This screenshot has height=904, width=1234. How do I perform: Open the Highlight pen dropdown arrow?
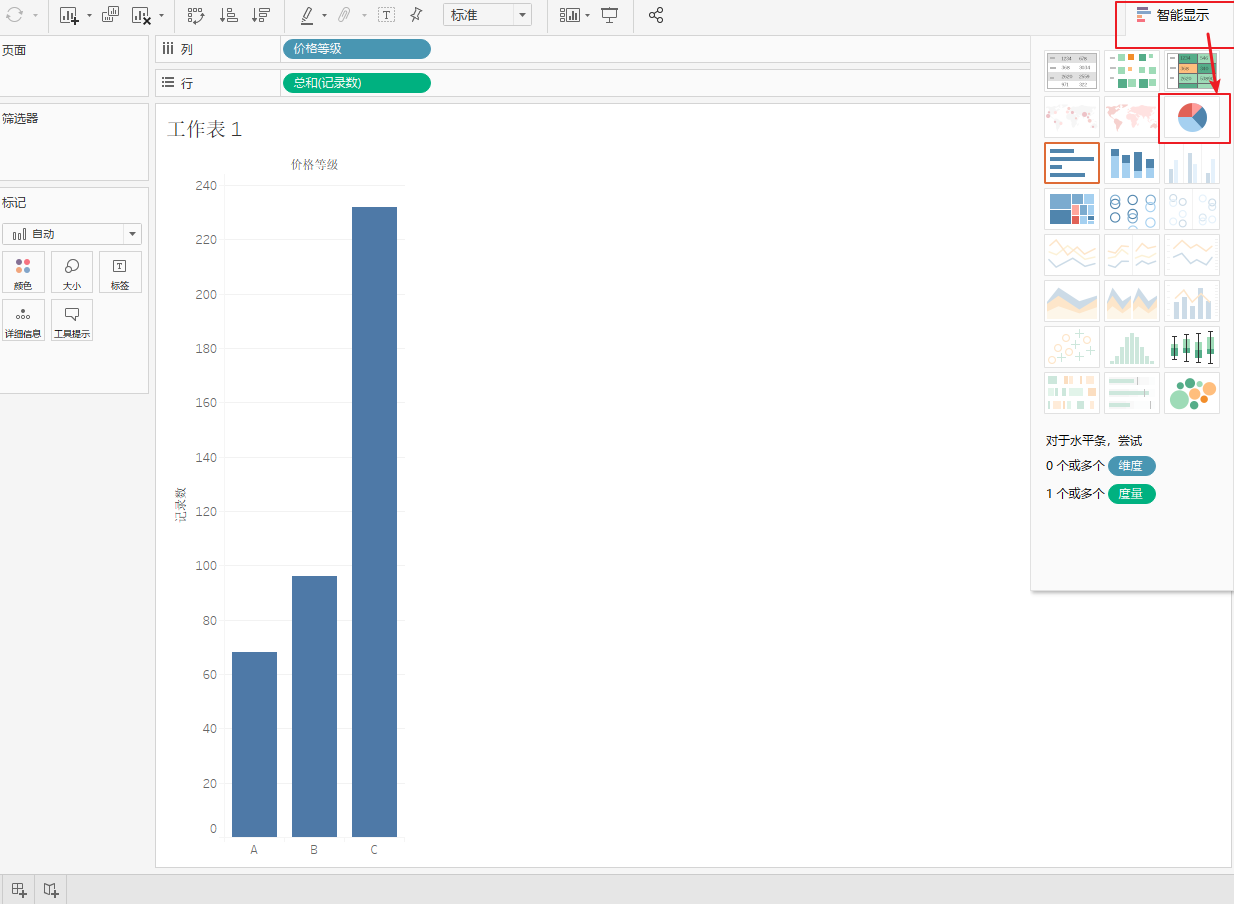point(324,16)
